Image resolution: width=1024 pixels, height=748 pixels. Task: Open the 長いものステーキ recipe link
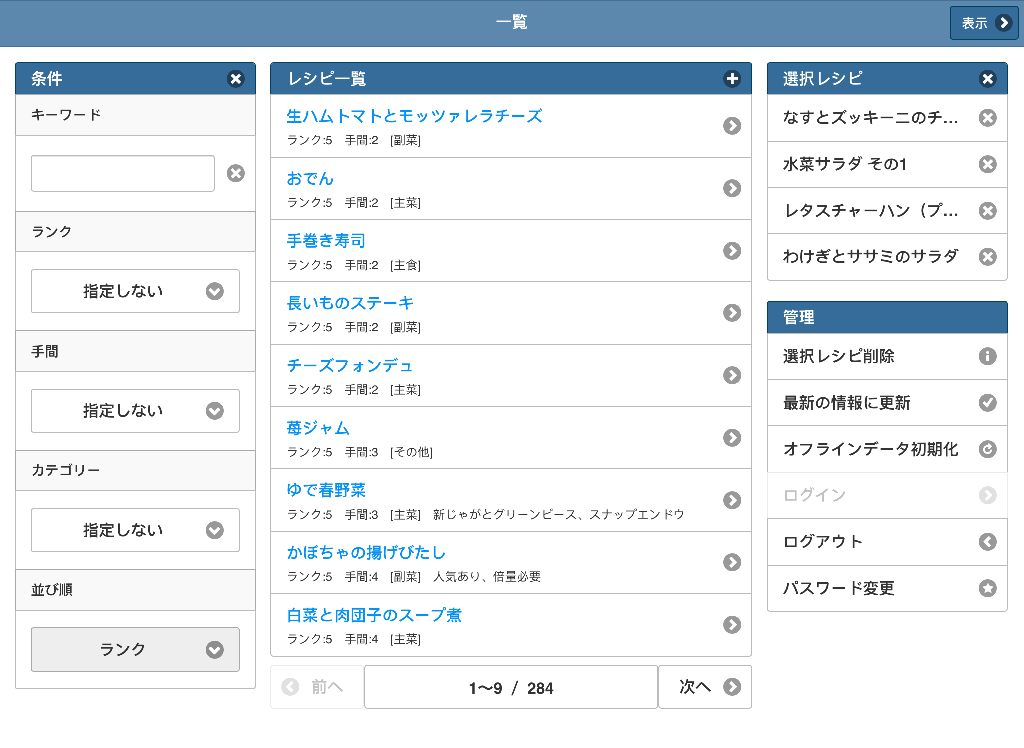(350, 303)
